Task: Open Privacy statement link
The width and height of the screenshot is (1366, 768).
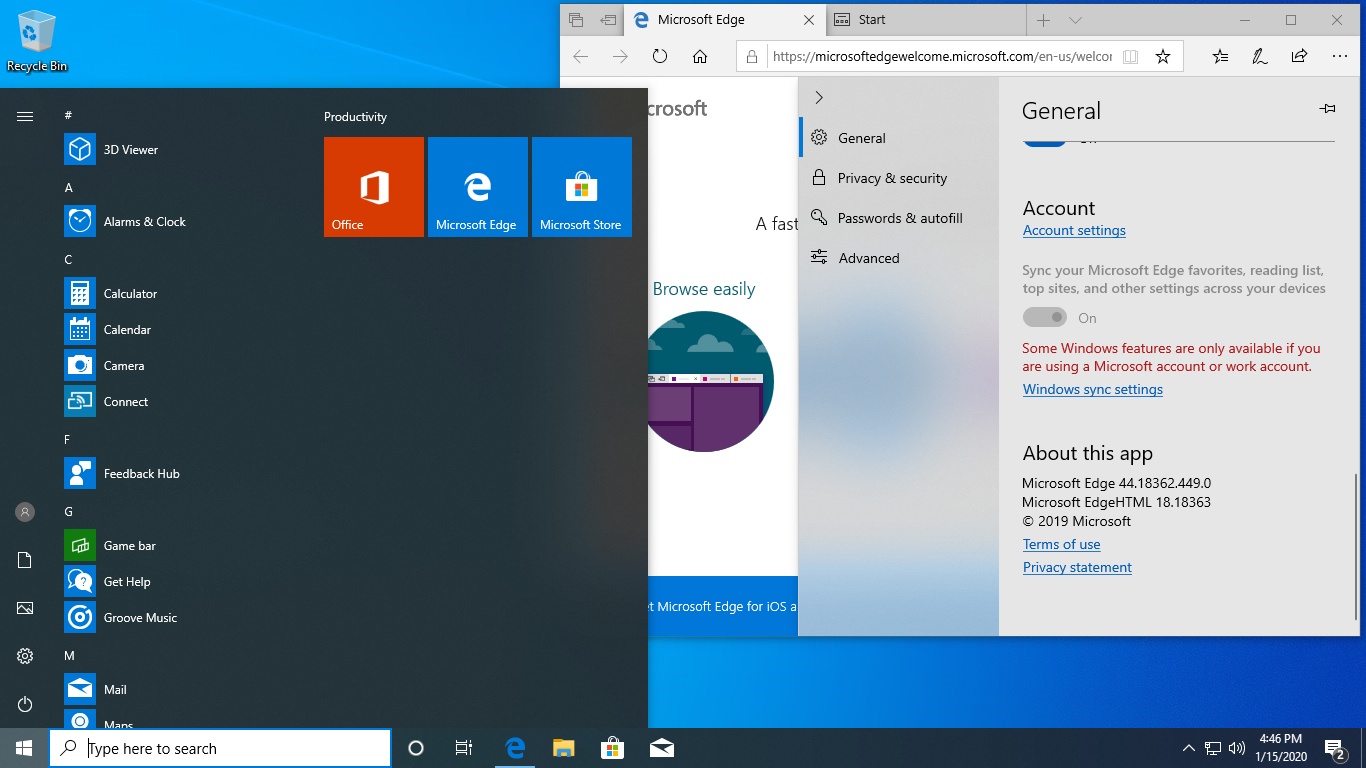Action: 1077,567
